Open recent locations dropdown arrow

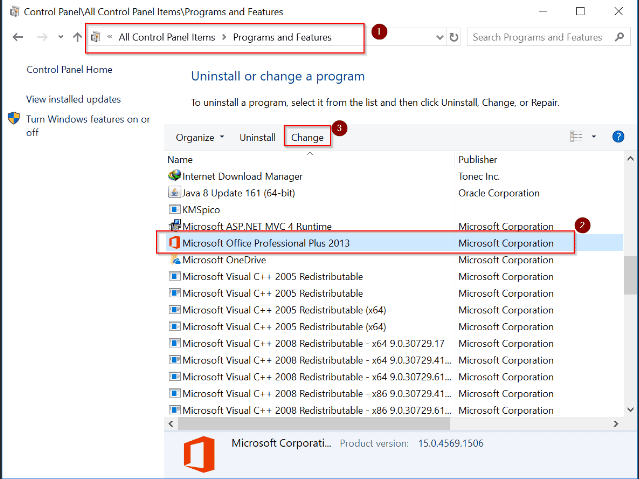point(61,37)
